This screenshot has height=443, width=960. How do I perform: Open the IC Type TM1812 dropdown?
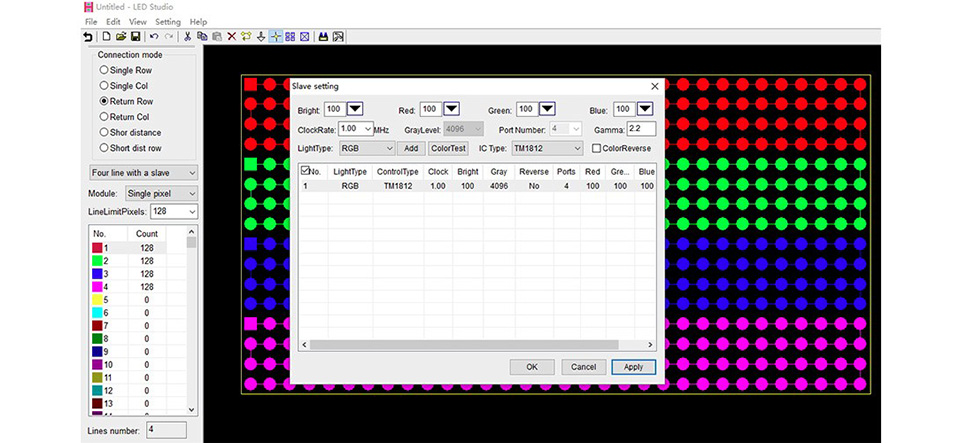[x=547, y=148]
